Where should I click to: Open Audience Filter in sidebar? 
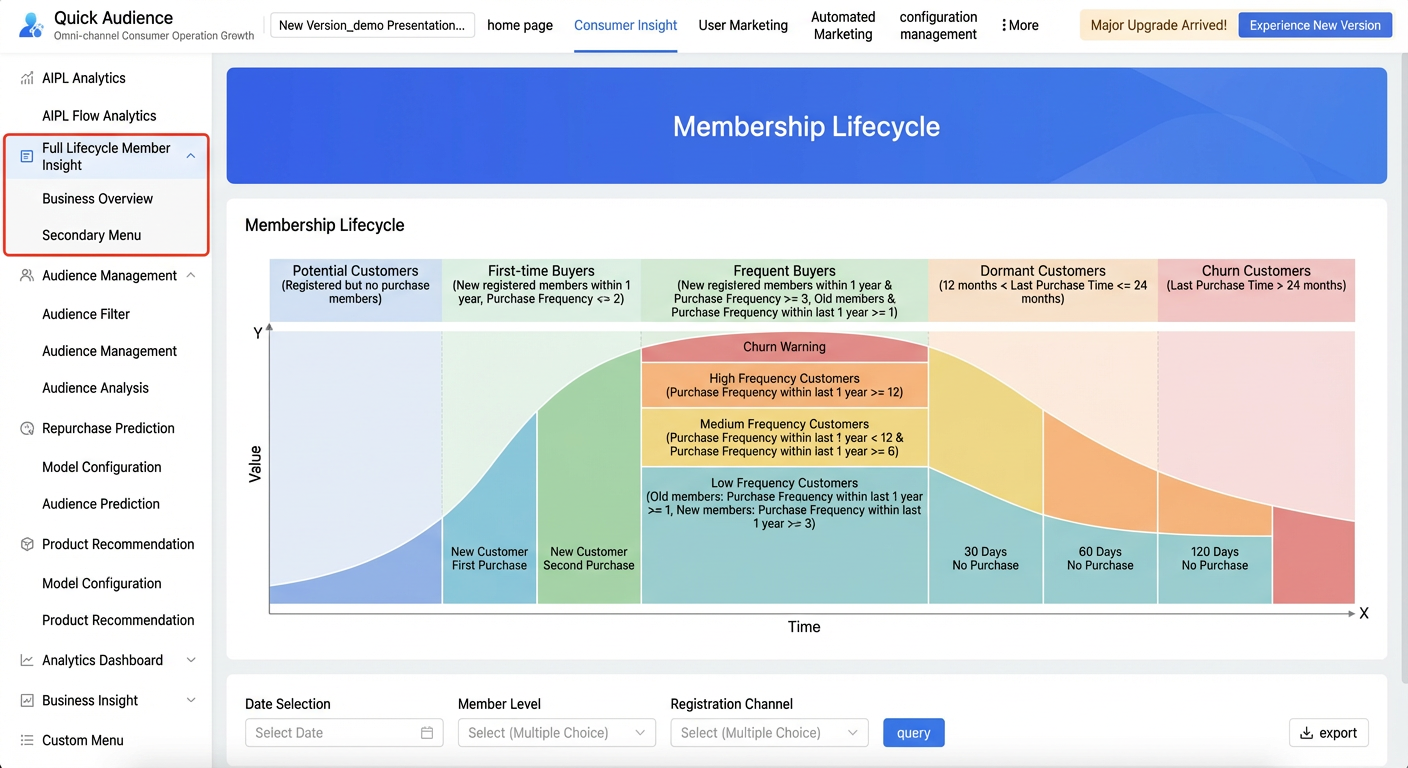click(86, 314)
